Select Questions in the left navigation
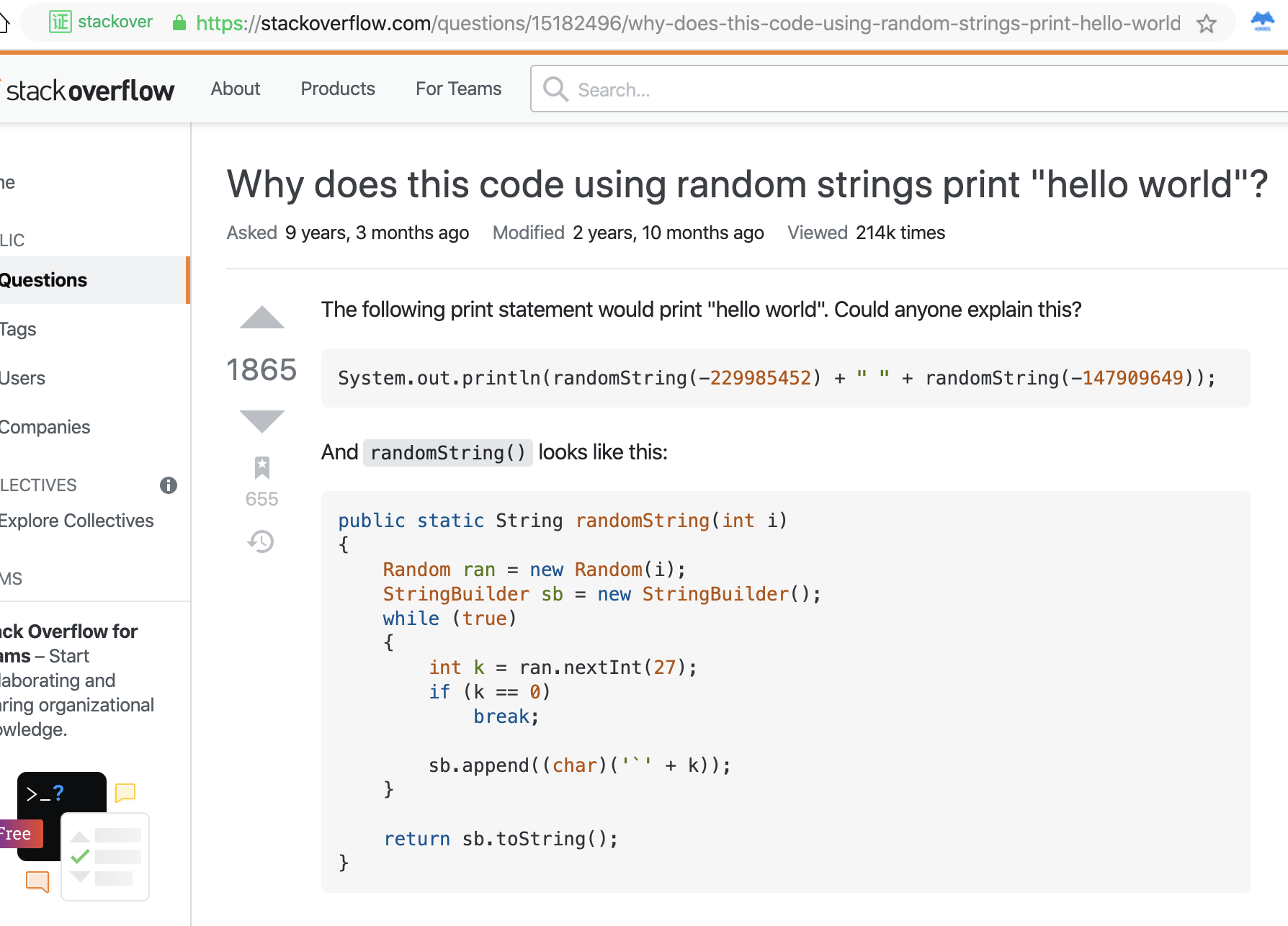 [x=44, y=280]
